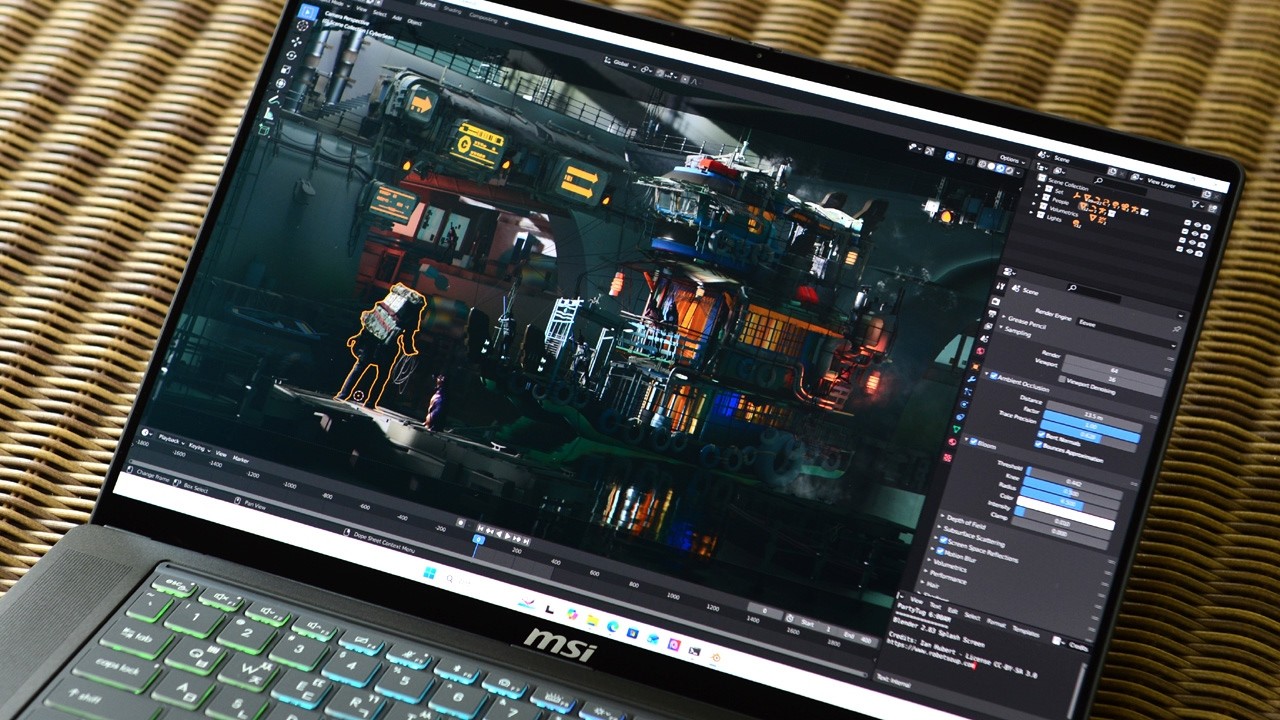Click the Blender icon on the taskbar
The width and height of the screenshot is (1280, 720).
click(716, 657)
